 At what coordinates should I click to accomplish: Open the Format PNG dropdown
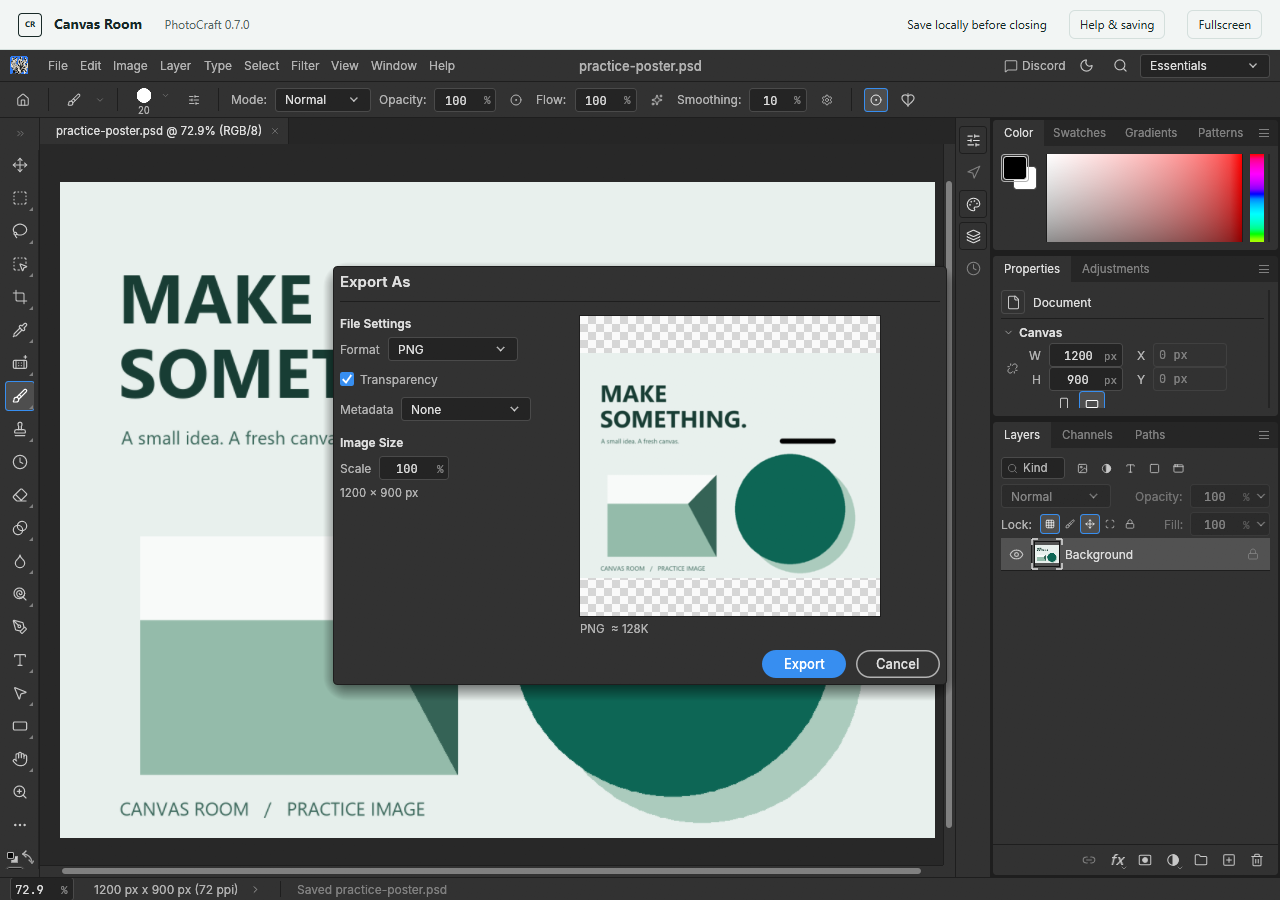point(453,349)
